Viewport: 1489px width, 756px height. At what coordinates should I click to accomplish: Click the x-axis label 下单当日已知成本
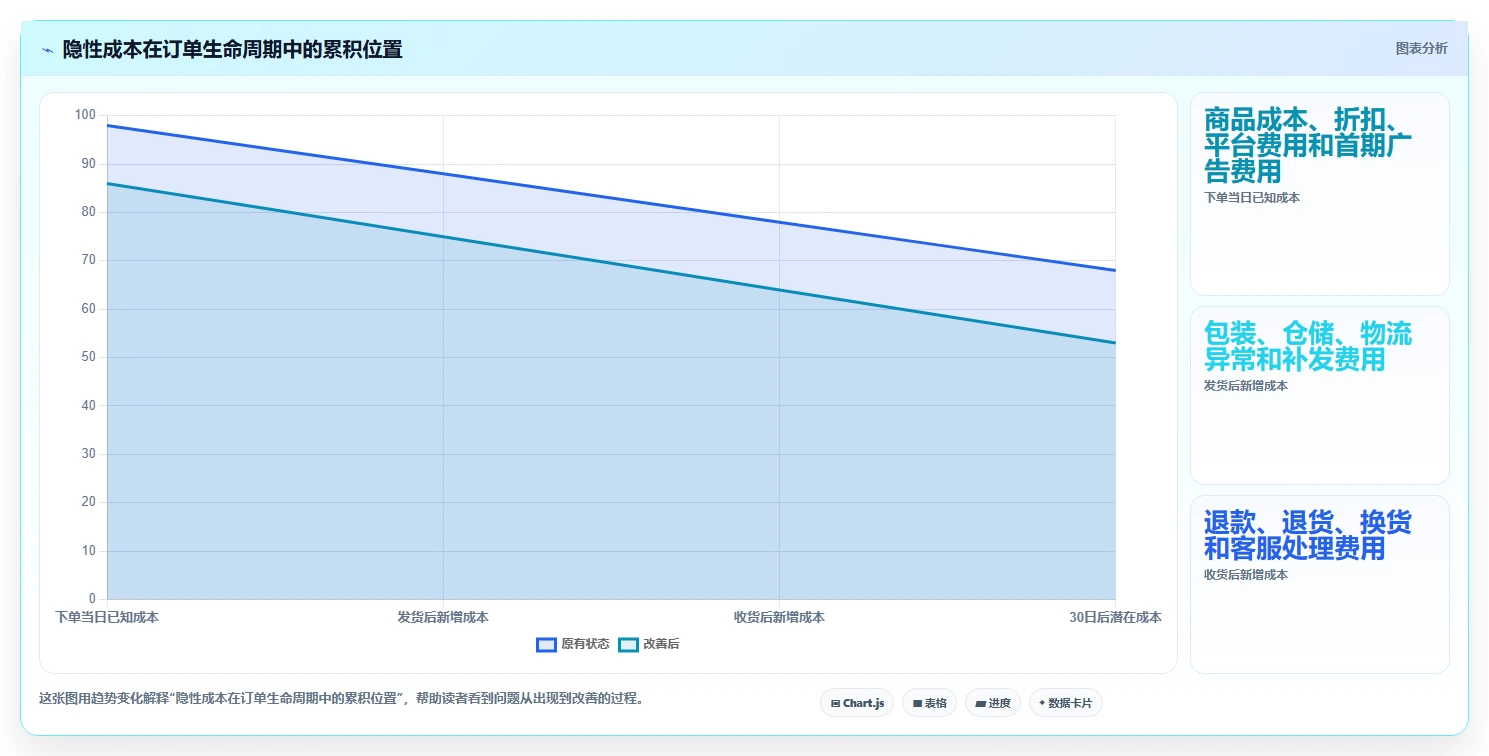107,617
